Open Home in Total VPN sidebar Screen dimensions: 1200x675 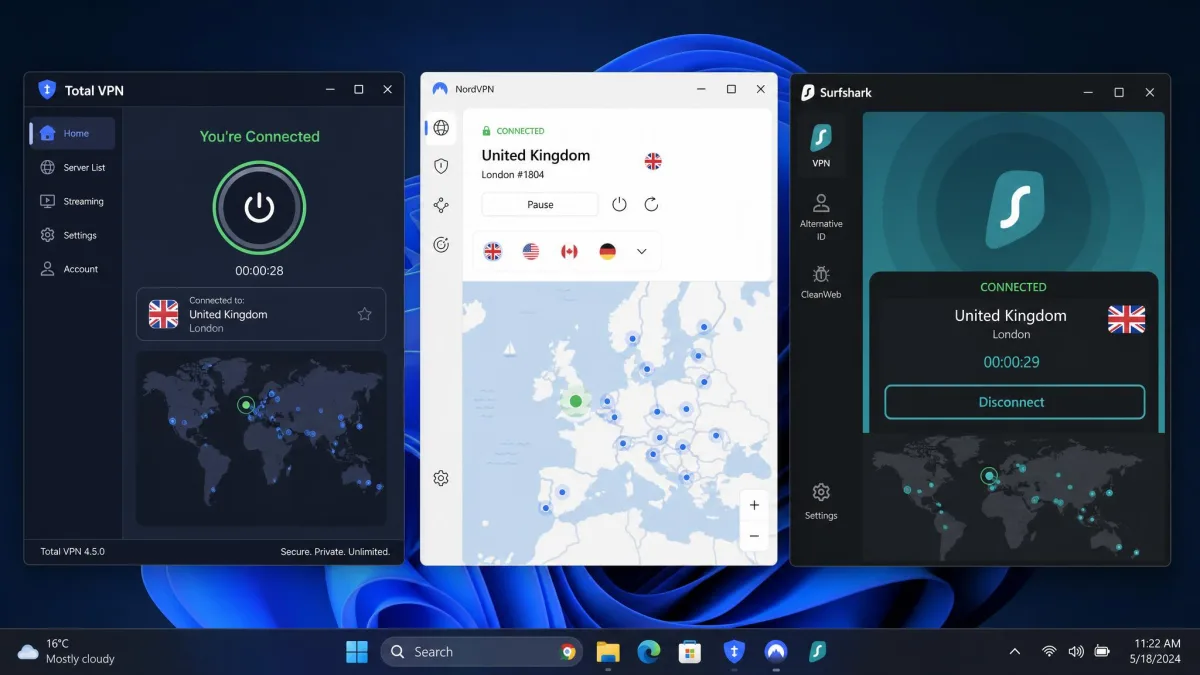(73, 133)
